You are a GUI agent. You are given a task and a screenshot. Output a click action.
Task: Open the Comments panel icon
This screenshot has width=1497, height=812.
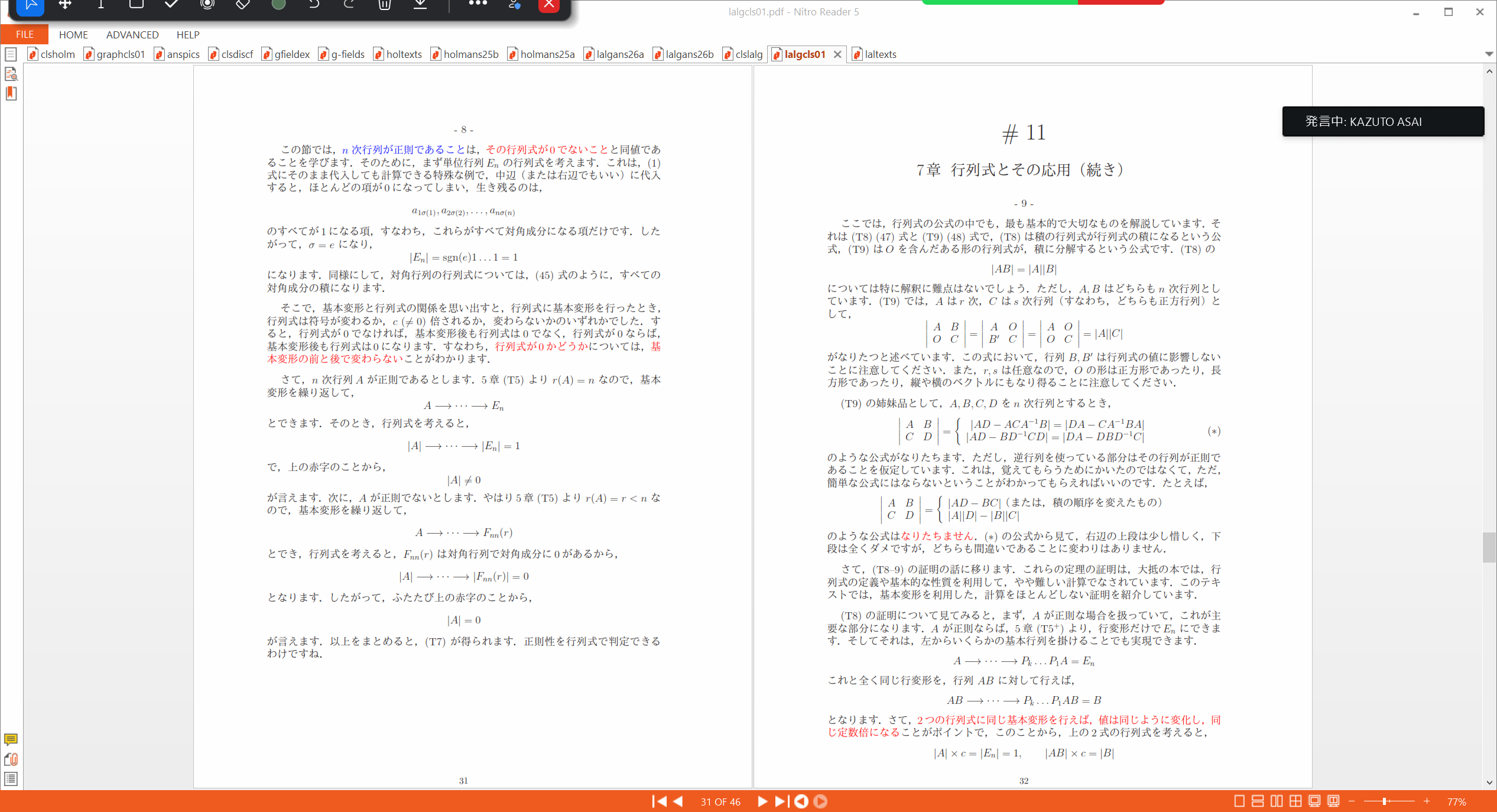[x=11, y=739]
